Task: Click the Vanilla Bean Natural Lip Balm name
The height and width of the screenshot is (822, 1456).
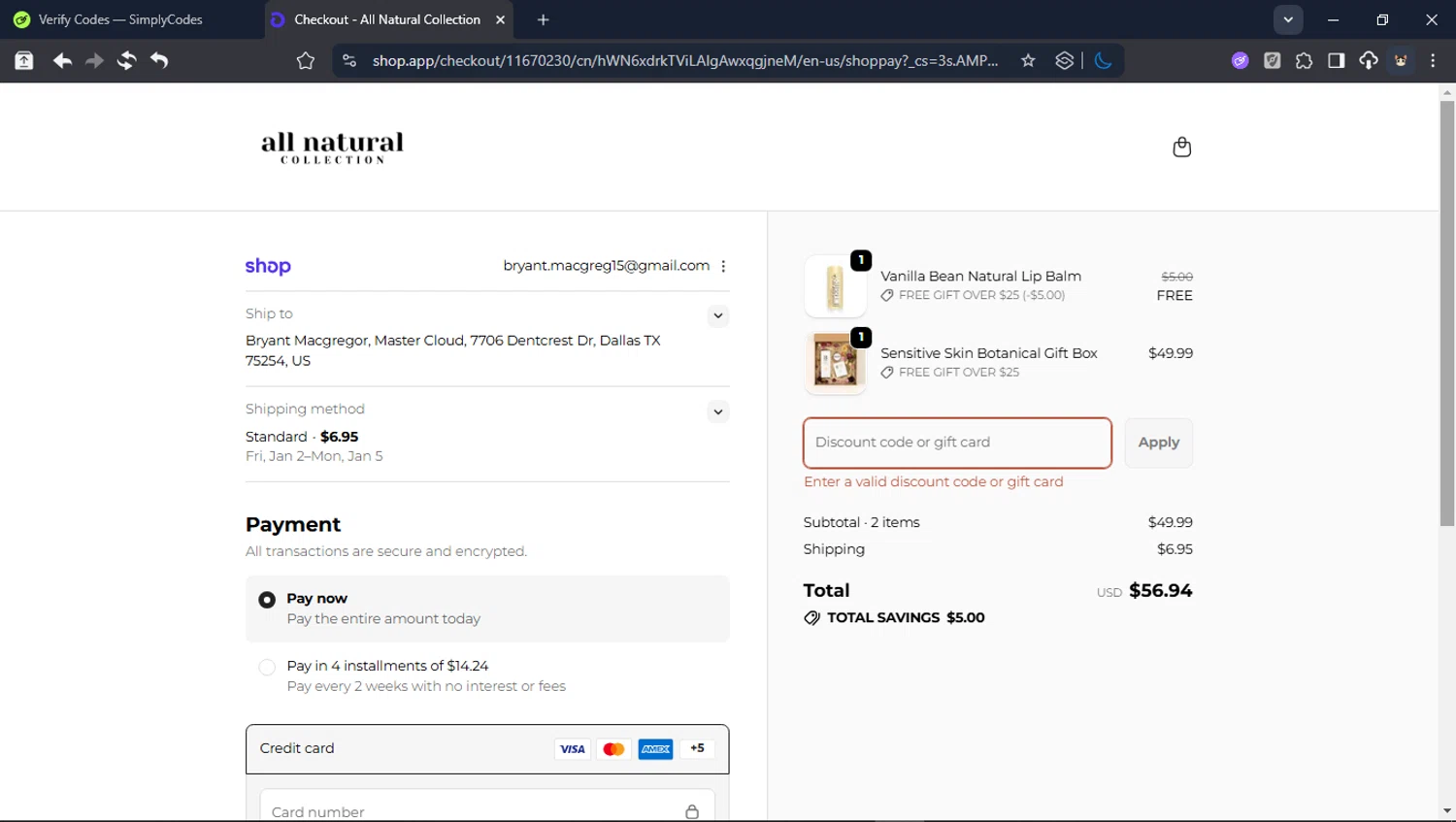Action: tap(980, 277)
